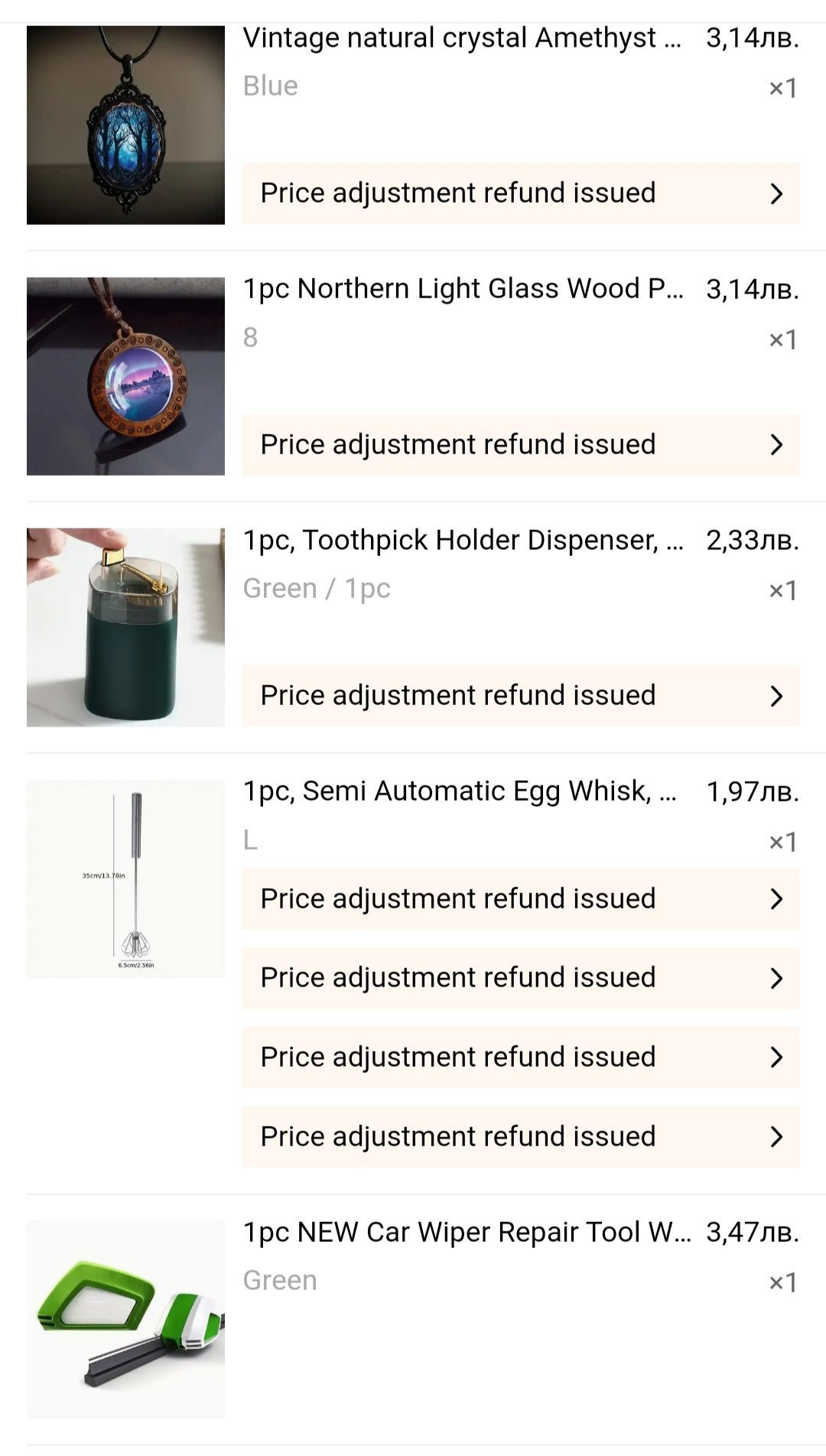
Task: Open the third egg whisk price adjustment refund
Action: click(x=457, y=1057)
